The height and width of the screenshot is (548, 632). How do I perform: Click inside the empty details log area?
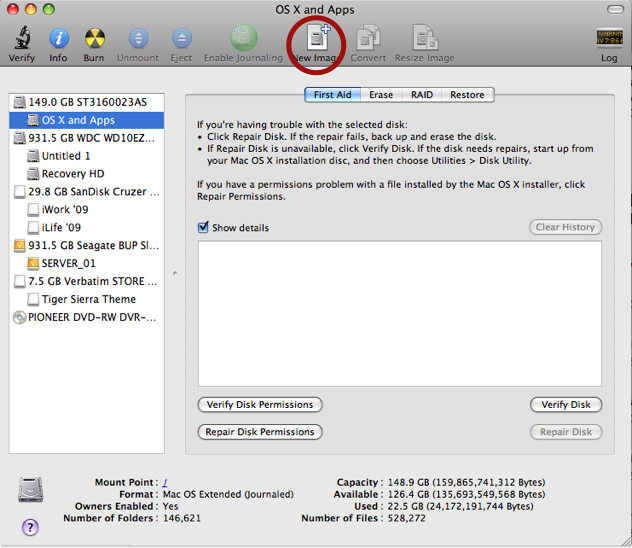[400, 314]
